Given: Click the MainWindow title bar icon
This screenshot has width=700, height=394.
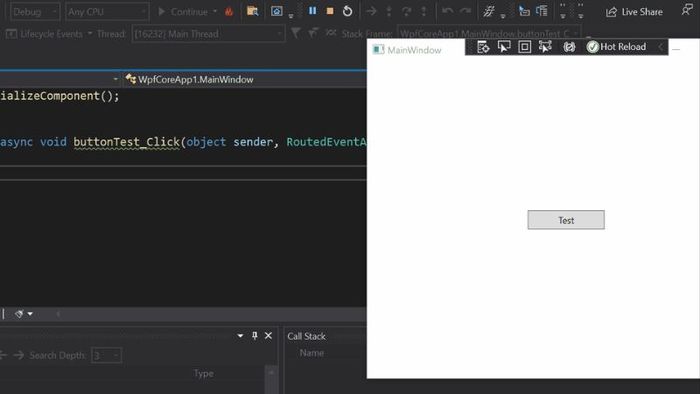Looking at the screenshot, I should tap(378, 50).
